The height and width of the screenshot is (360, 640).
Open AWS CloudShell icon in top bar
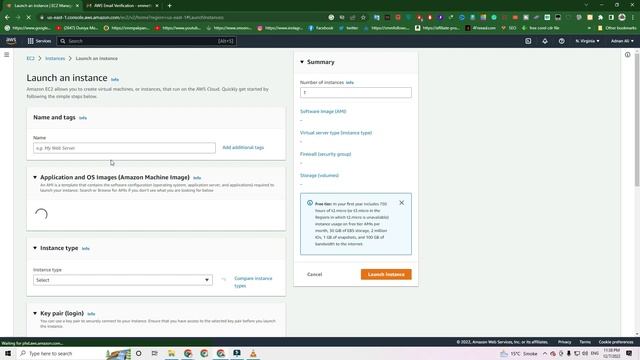tap(528, 41)
